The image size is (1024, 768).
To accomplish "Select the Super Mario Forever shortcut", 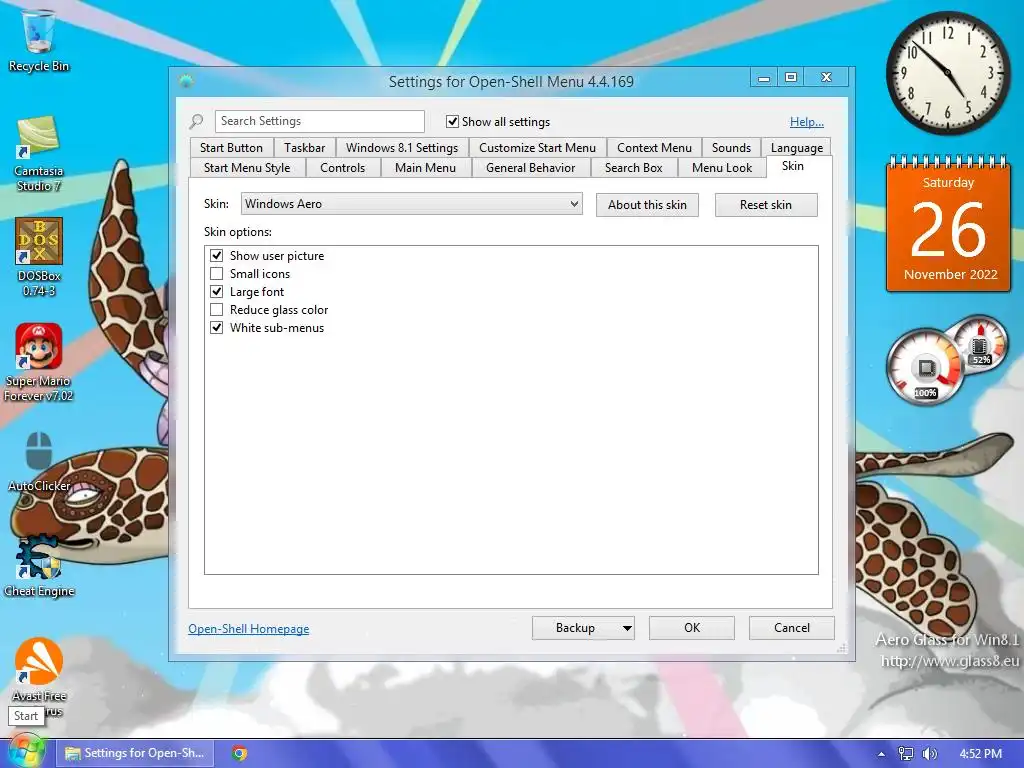I will point(39,362).
